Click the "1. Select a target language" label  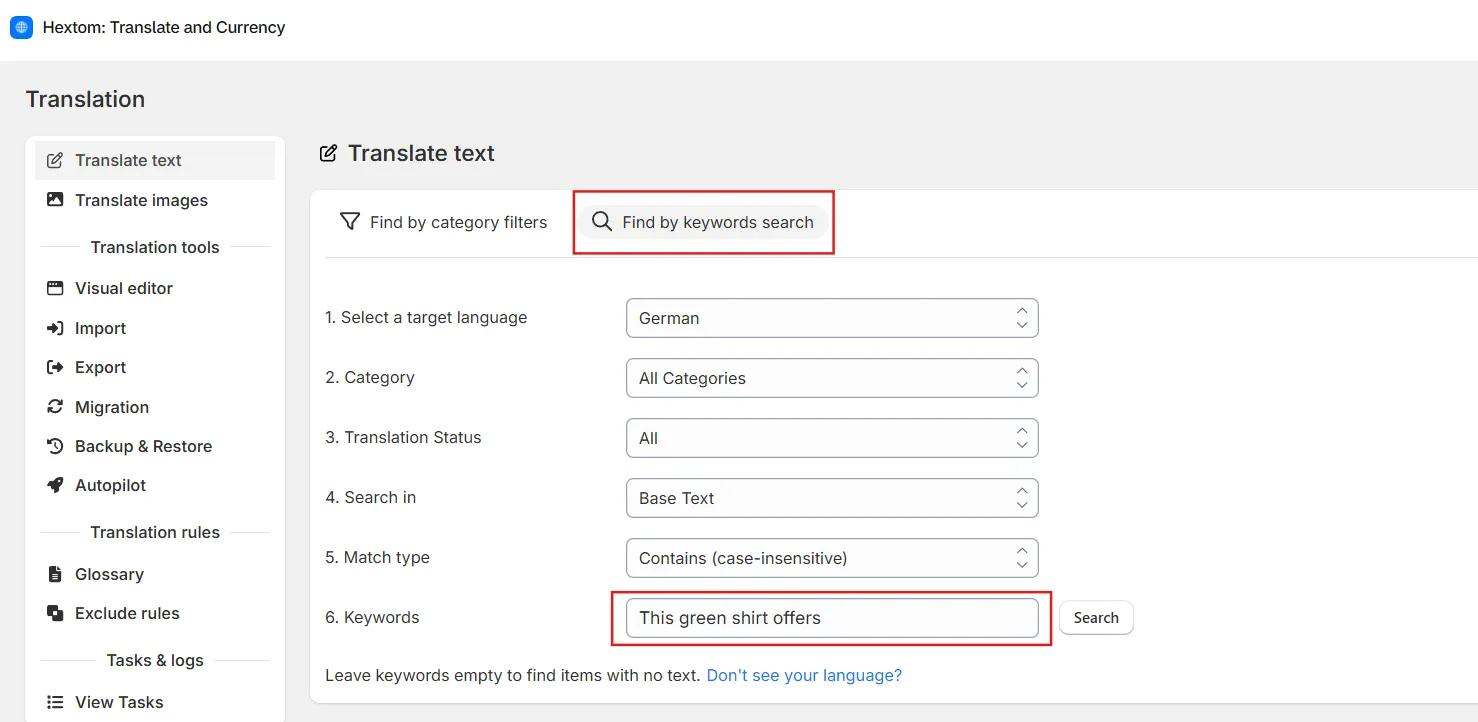[x=426, y=317]
